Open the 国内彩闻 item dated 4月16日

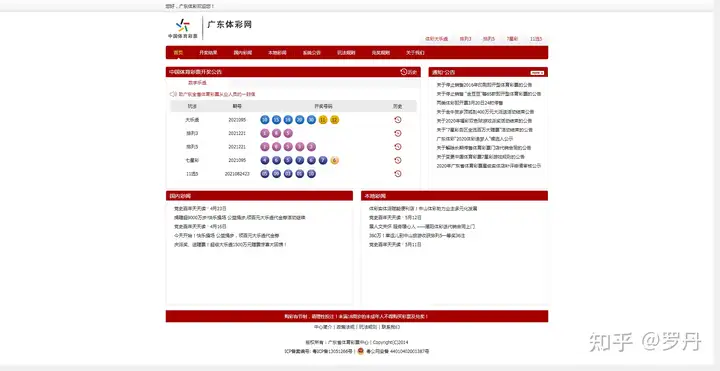pyautogui.click(x=200, y=226)
